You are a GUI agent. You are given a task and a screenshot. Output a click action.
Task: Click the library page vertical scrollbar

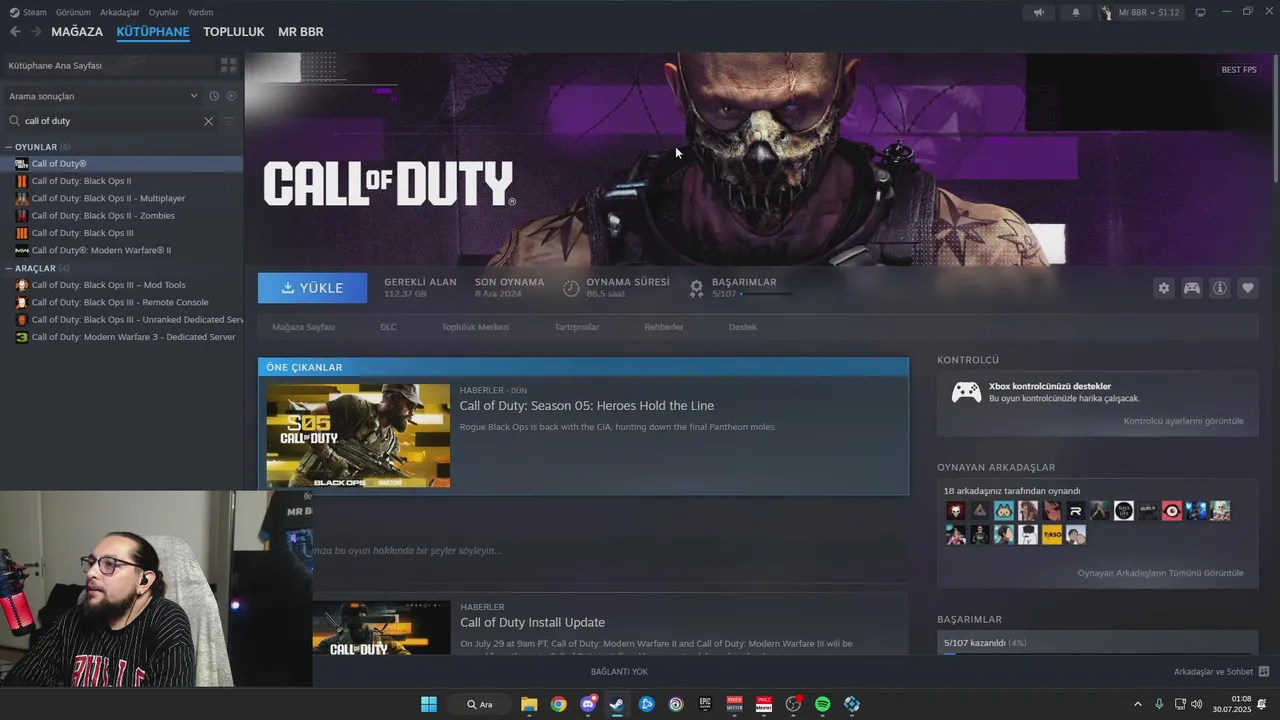tap(1275, 118)
